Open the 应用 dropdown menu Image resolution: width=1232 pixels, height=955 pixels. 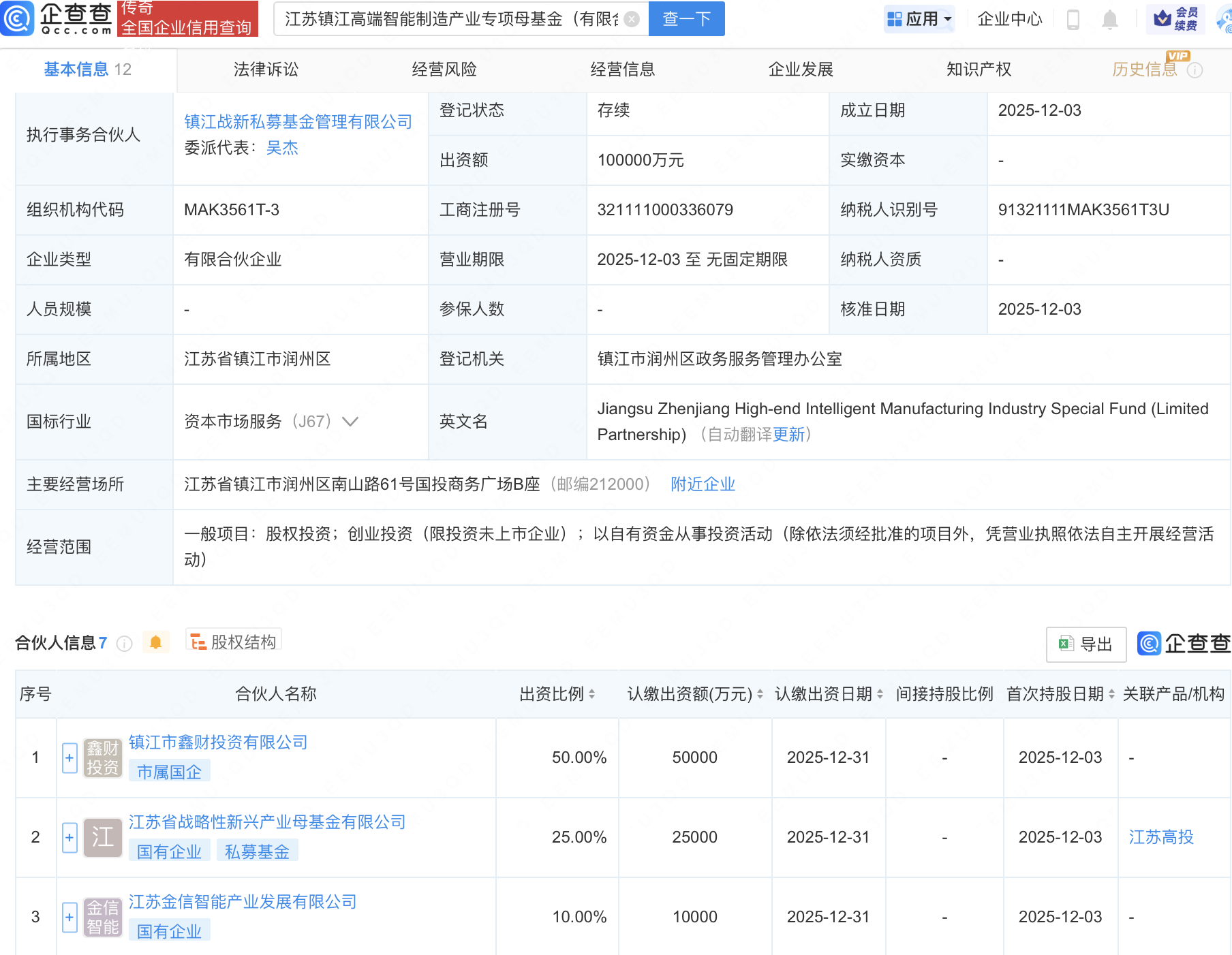[x=920, y=19]
